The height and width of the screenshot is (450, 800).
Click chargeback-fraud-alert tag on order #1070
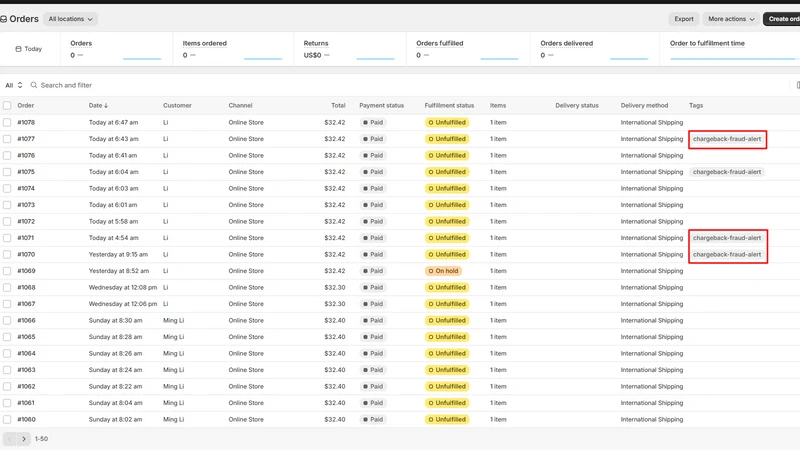pyautogui.click(x=727, y=254)
